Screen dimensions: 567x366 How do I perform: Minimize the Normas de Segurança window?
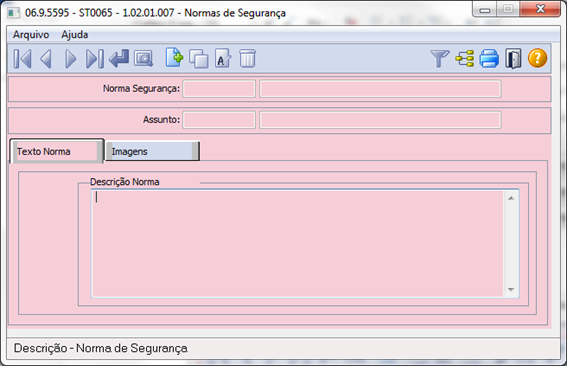point(485,10)
